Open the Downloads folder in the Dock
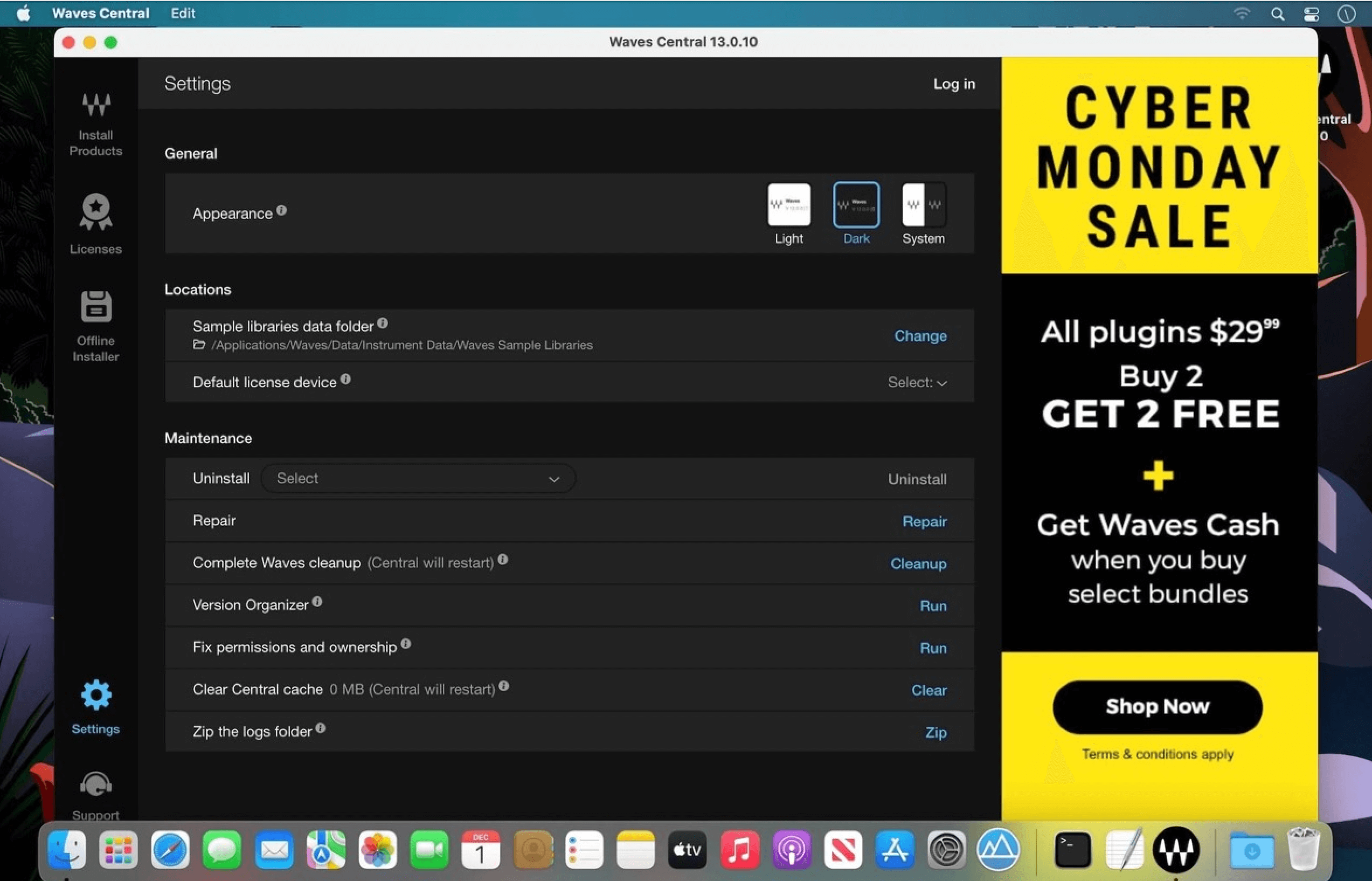Screen dimensions: 1372x881 [x=1251, y=850]
